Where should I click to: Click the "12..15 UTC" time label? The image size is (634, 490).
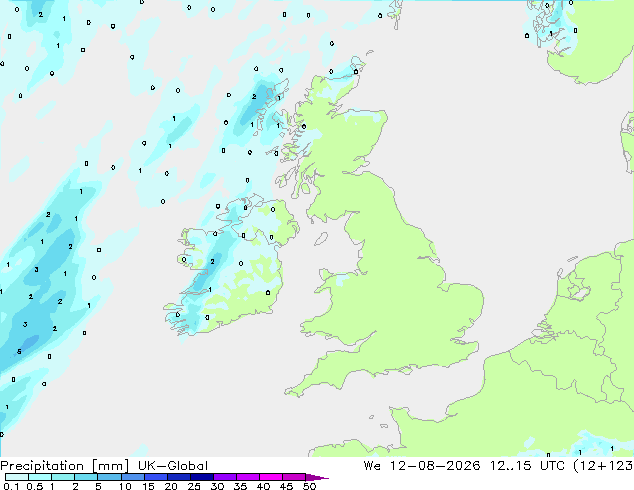527,466
